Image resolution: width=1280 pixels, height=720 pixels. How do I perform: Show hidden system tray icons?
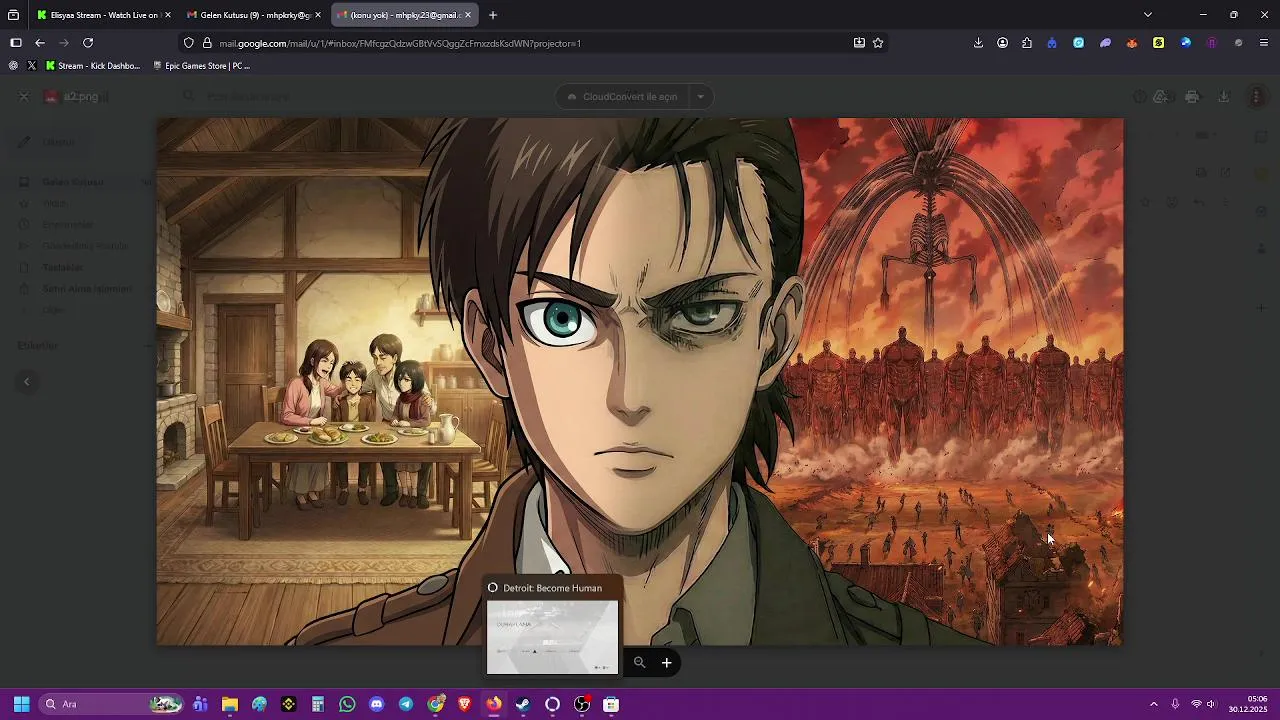point(1153,704)
